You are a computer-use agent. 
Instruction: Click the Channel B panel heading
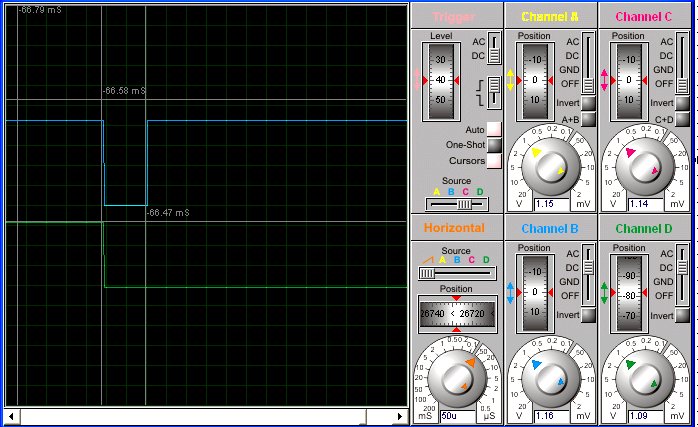(550, 229)
